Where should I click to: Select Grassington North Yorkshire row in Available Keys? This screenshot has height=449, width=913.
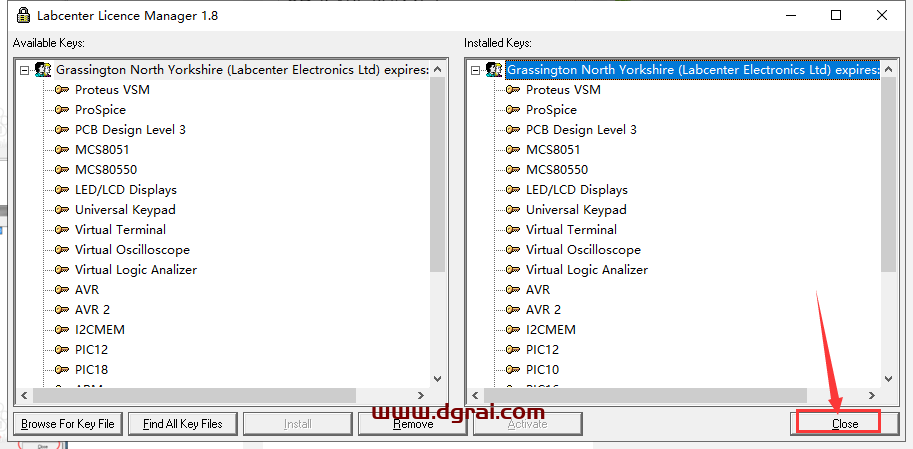pyautogui.click(x=242, y=70)
